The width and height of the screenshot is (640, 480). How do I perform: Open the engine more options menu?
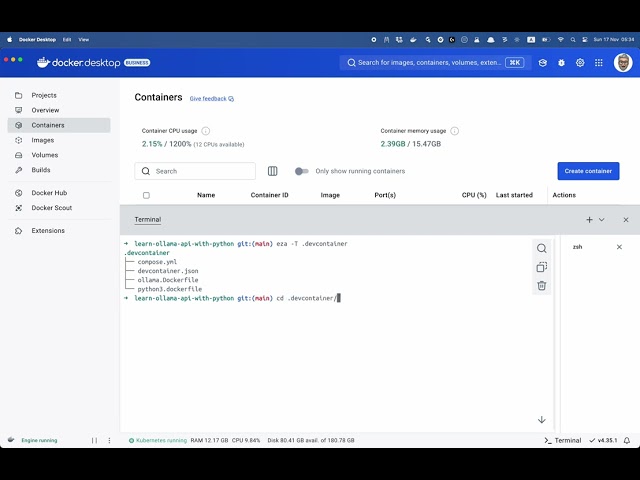click(109, 440)
